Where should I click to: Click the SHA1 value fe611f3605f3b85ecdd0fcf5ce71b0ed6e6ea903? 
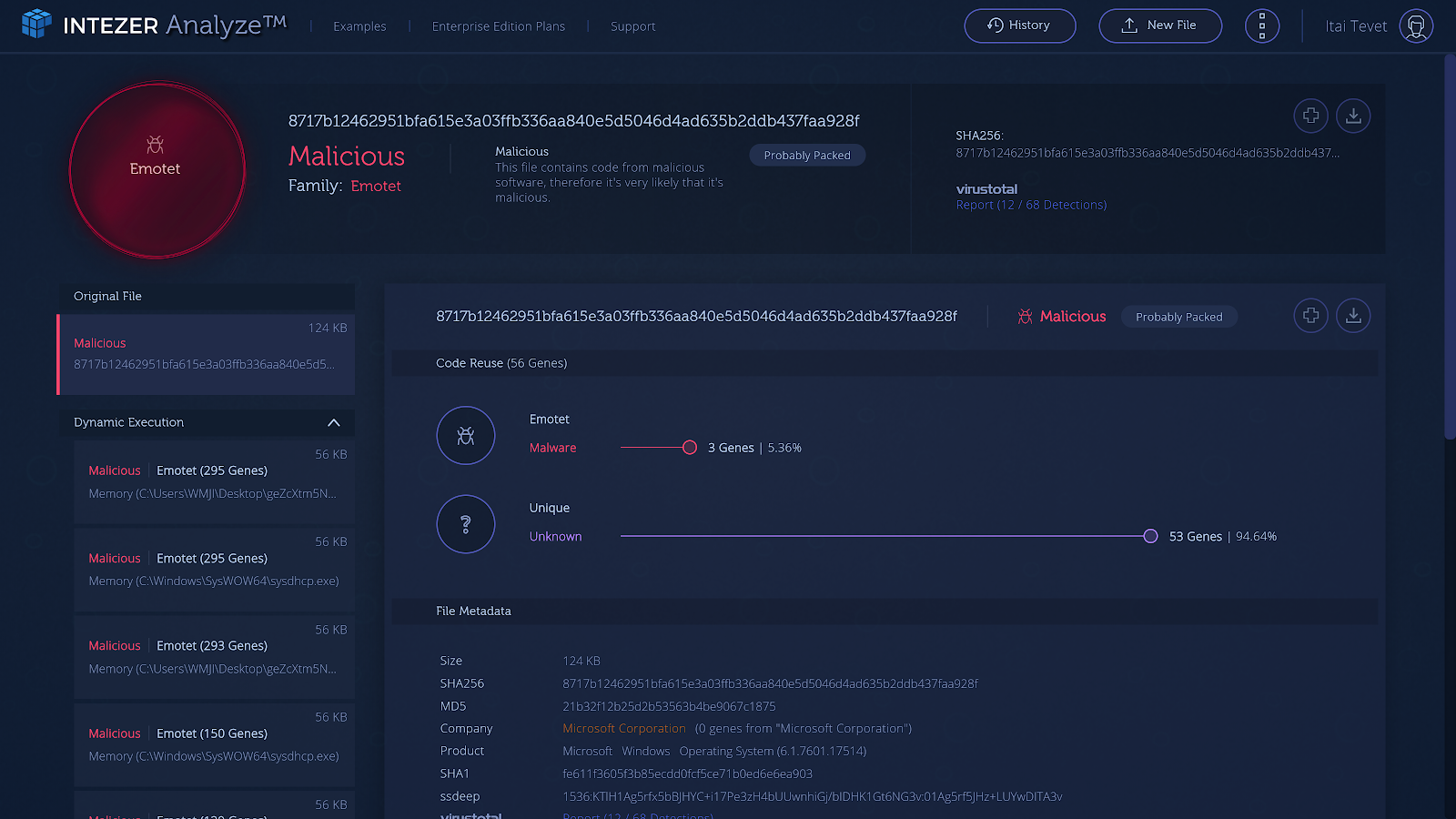[687, 773]
